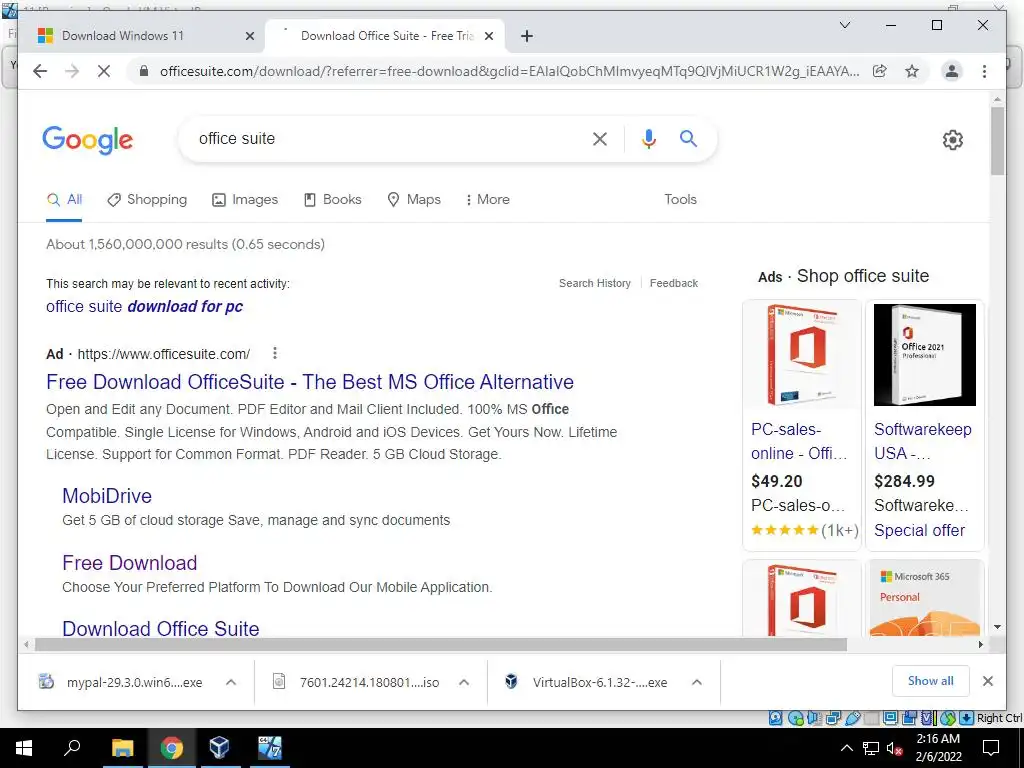The image size is (1024, 768).
Task: Open VirtualBox from the taskbar
Action: point(220,748)
